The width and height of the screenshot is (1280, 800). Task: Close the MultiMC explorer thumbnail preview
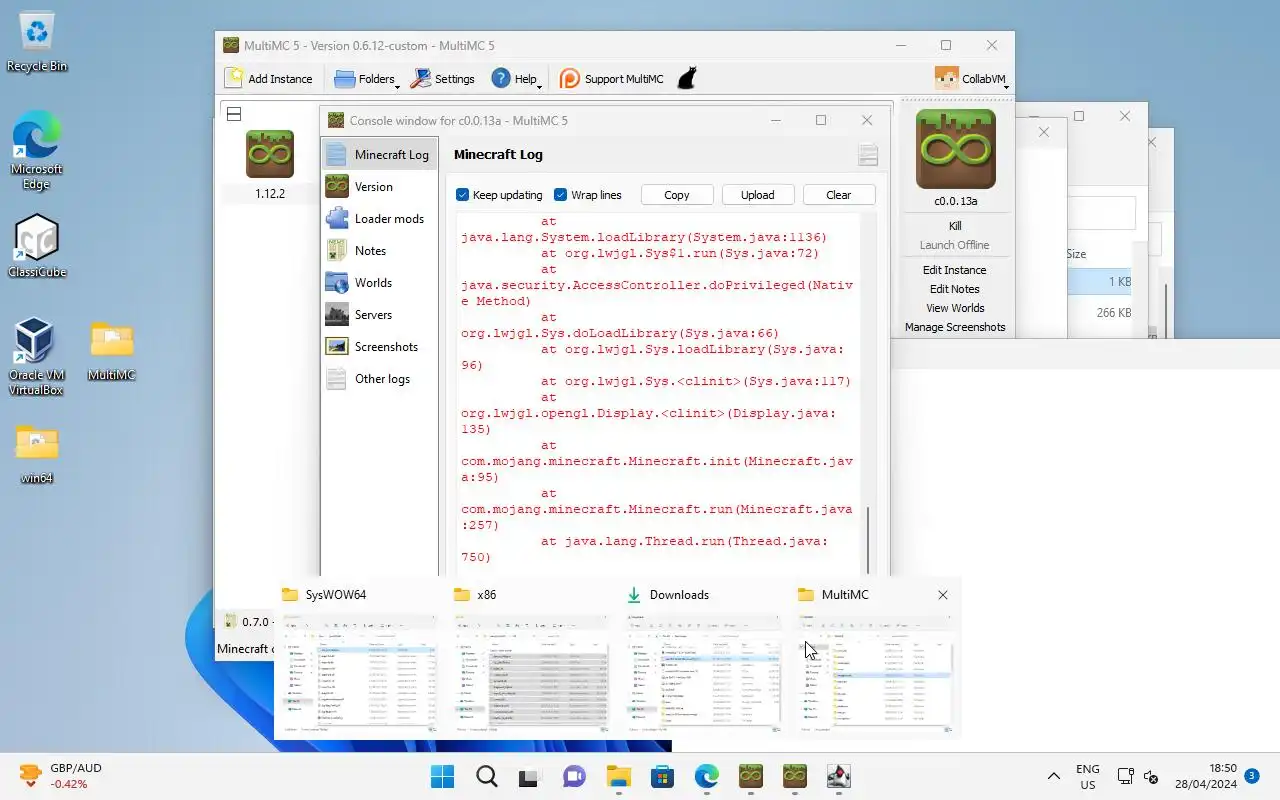(942, 595)
